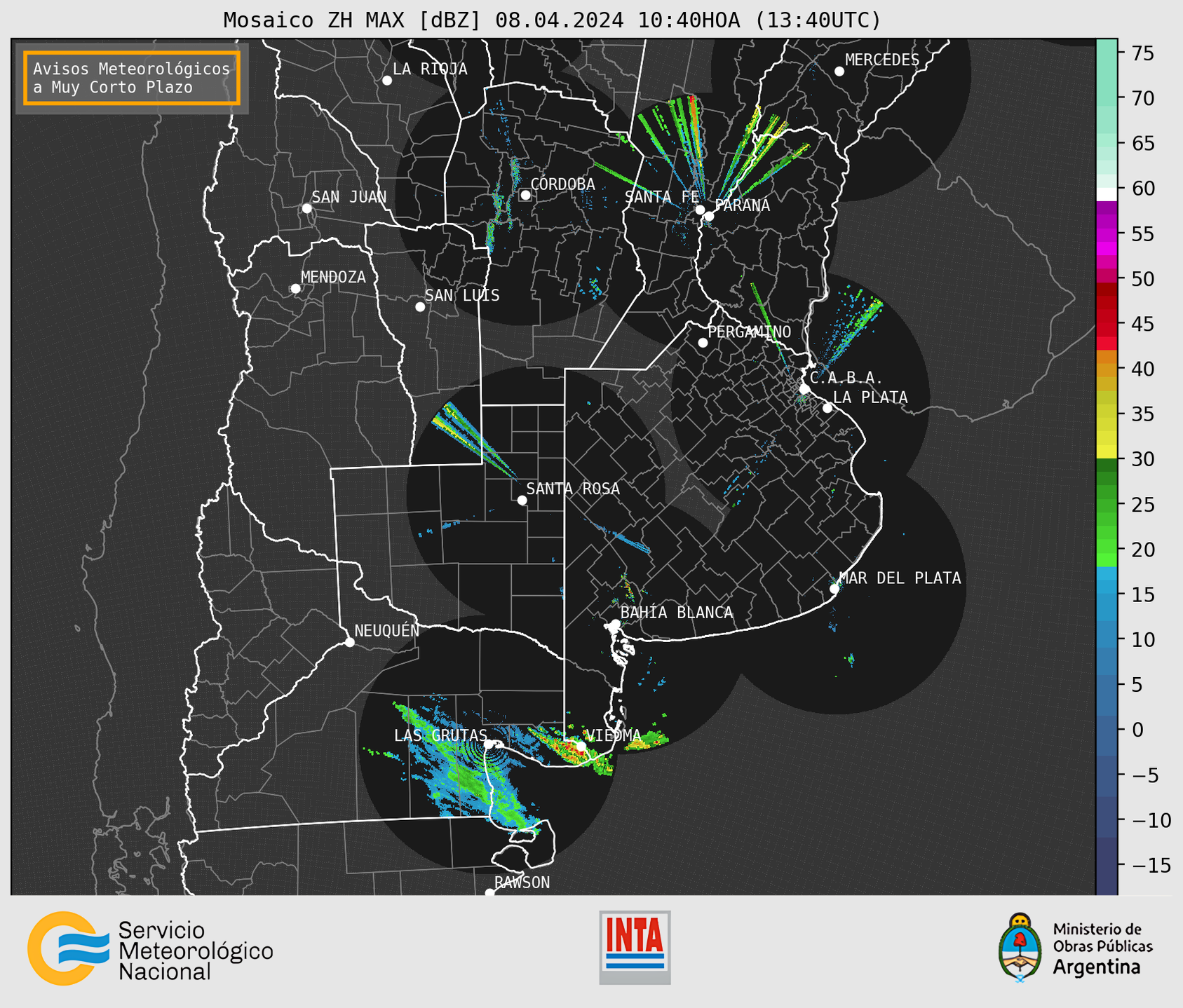Screen dimensions: 1183x1008
Task: Click the MENDOZA city marker dot
Action: [296, 289]
